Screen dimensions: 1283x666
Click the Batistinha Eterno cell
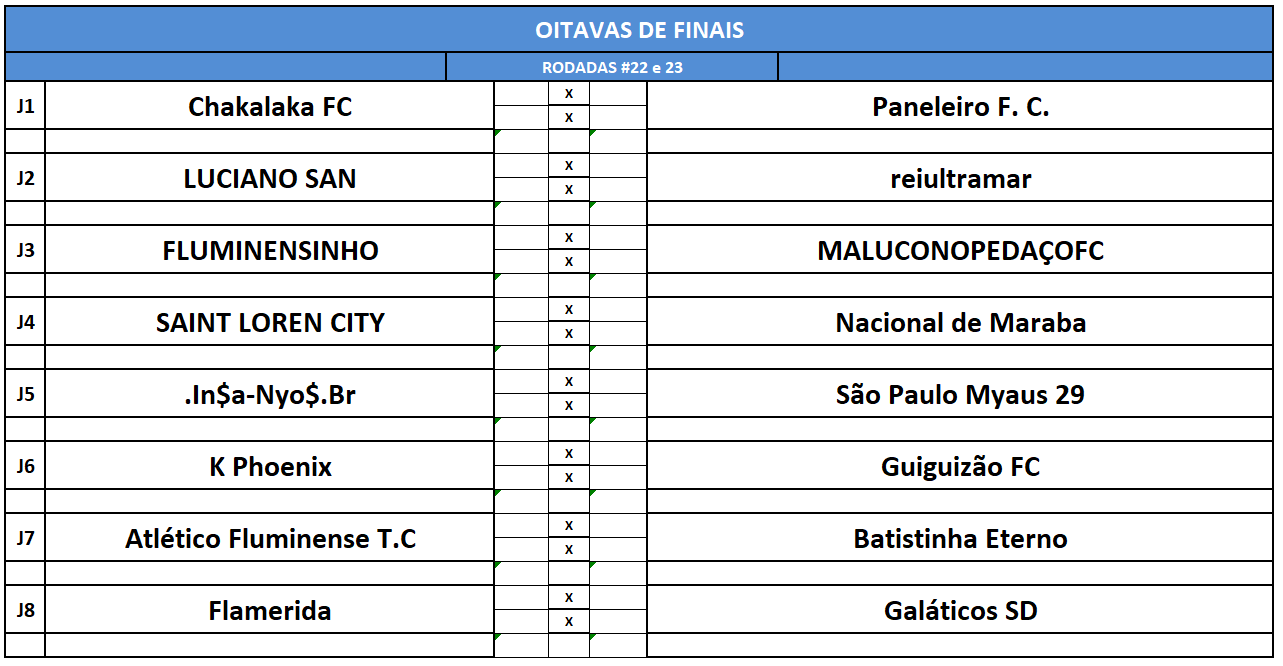coord(960,539)
